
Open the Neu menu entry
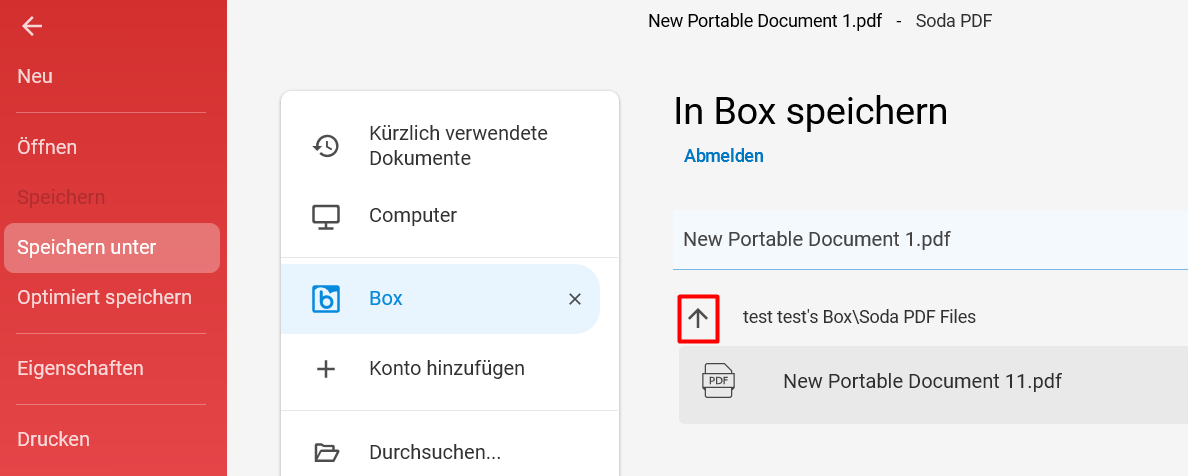(35, 77)
